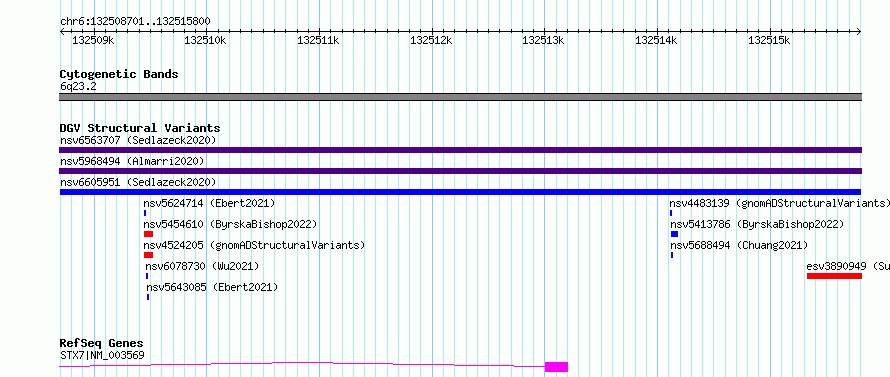The image size is (890, 377).
Task: Select nsv5688494 (Chuang2021) label
Action: (x=738, y=245)
